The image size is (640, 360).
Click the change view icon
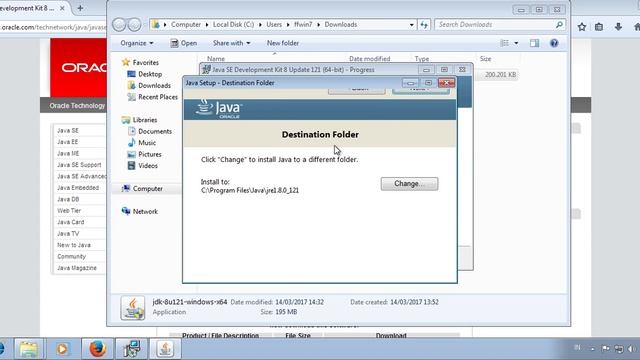(504, 43)
